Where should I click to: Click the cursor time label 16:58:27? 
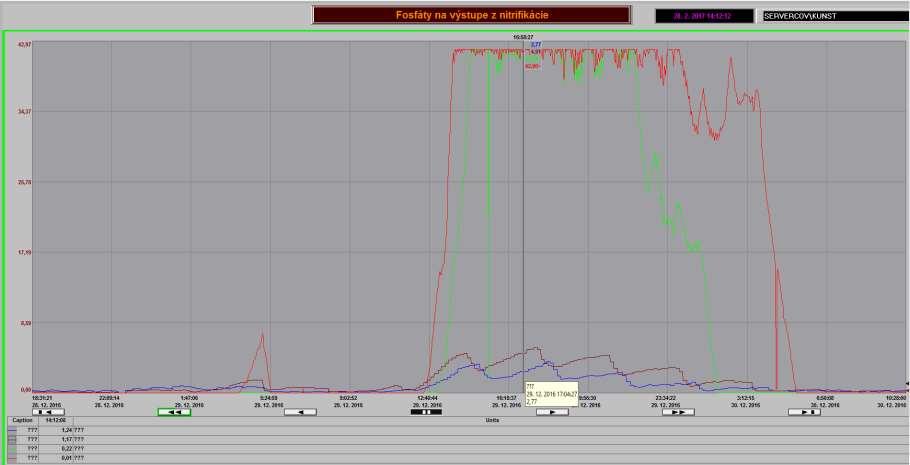(x=523, y=37)
